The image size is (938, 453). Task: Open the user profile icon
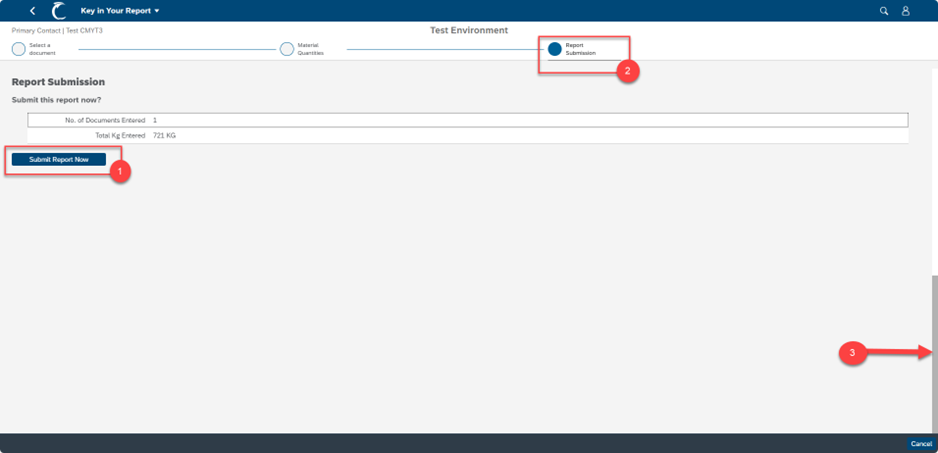[x=906, y=11]
